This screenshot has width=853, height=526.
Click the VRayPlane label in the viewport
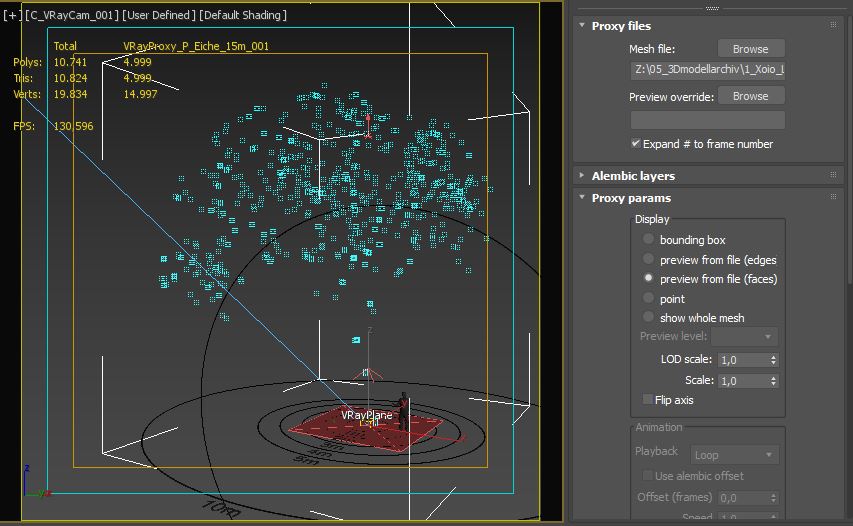[367, 415]
